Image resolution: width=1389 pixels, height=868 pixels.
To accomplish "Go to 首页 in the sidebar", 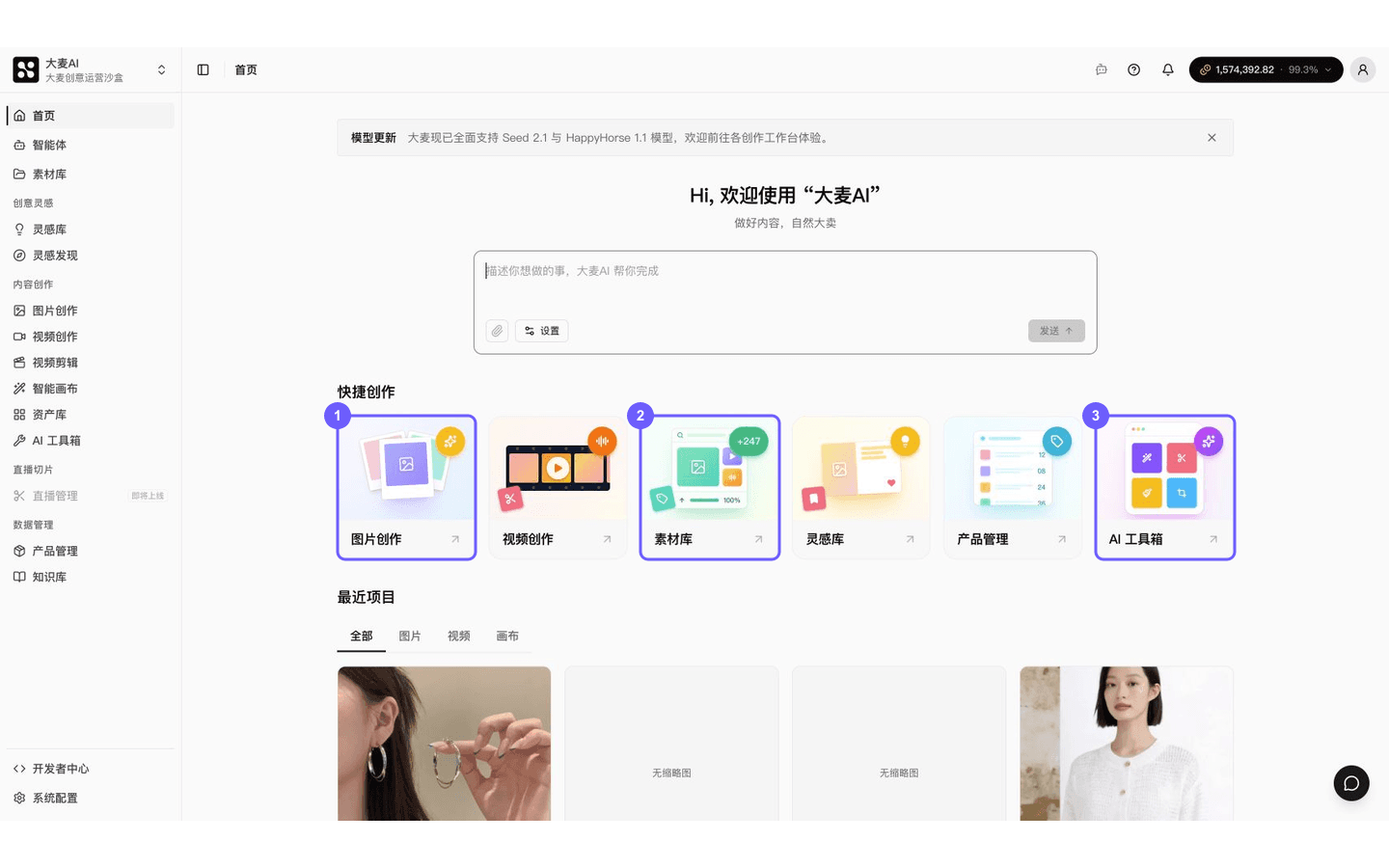I will coord(91,116).
